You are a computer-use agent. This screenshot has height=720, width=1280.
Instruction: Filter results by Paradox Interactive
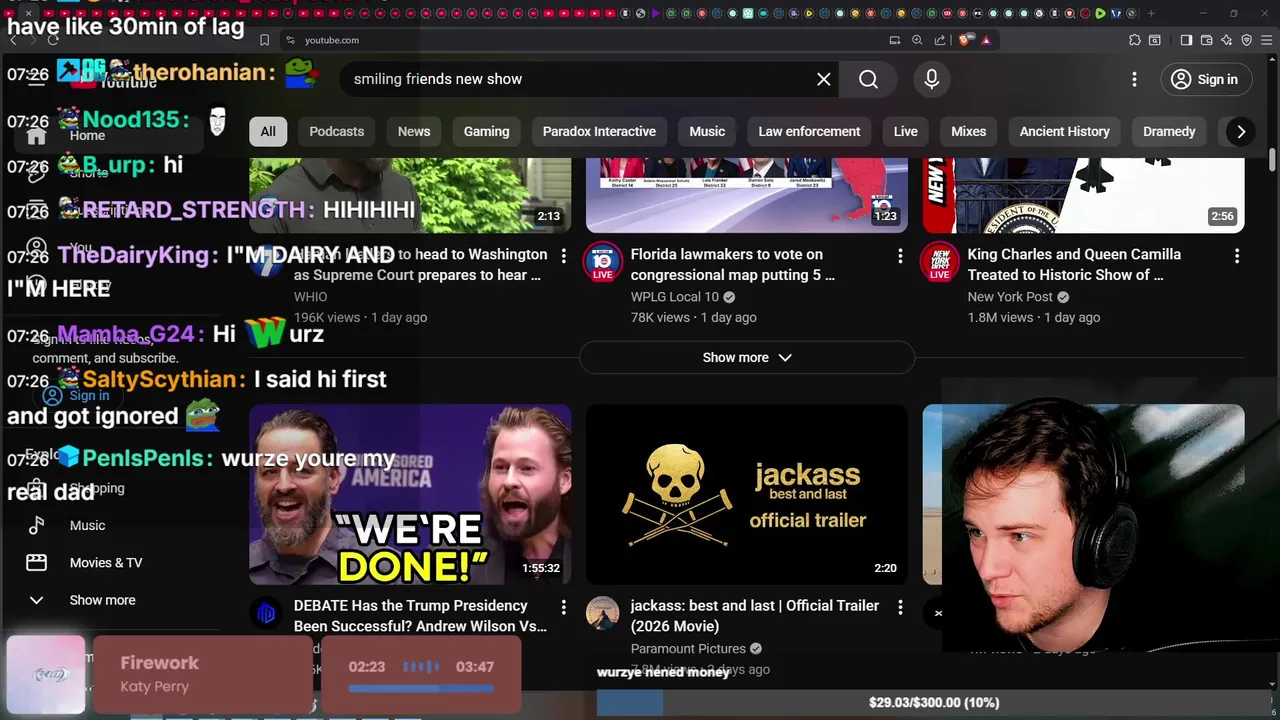pos(599,131)
